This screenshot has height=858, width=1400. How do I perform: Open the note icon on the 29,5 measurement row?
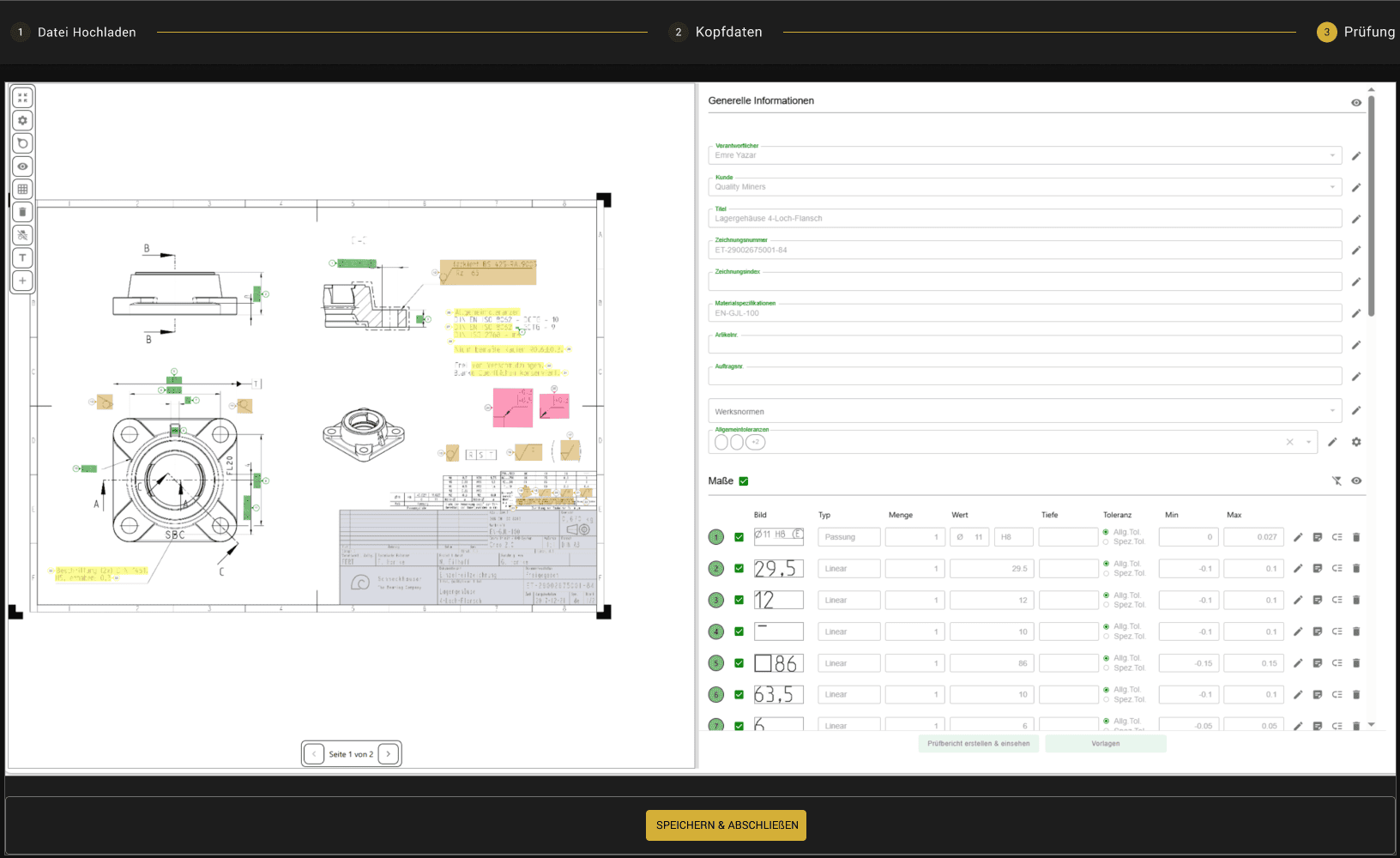click(1316, 568)
